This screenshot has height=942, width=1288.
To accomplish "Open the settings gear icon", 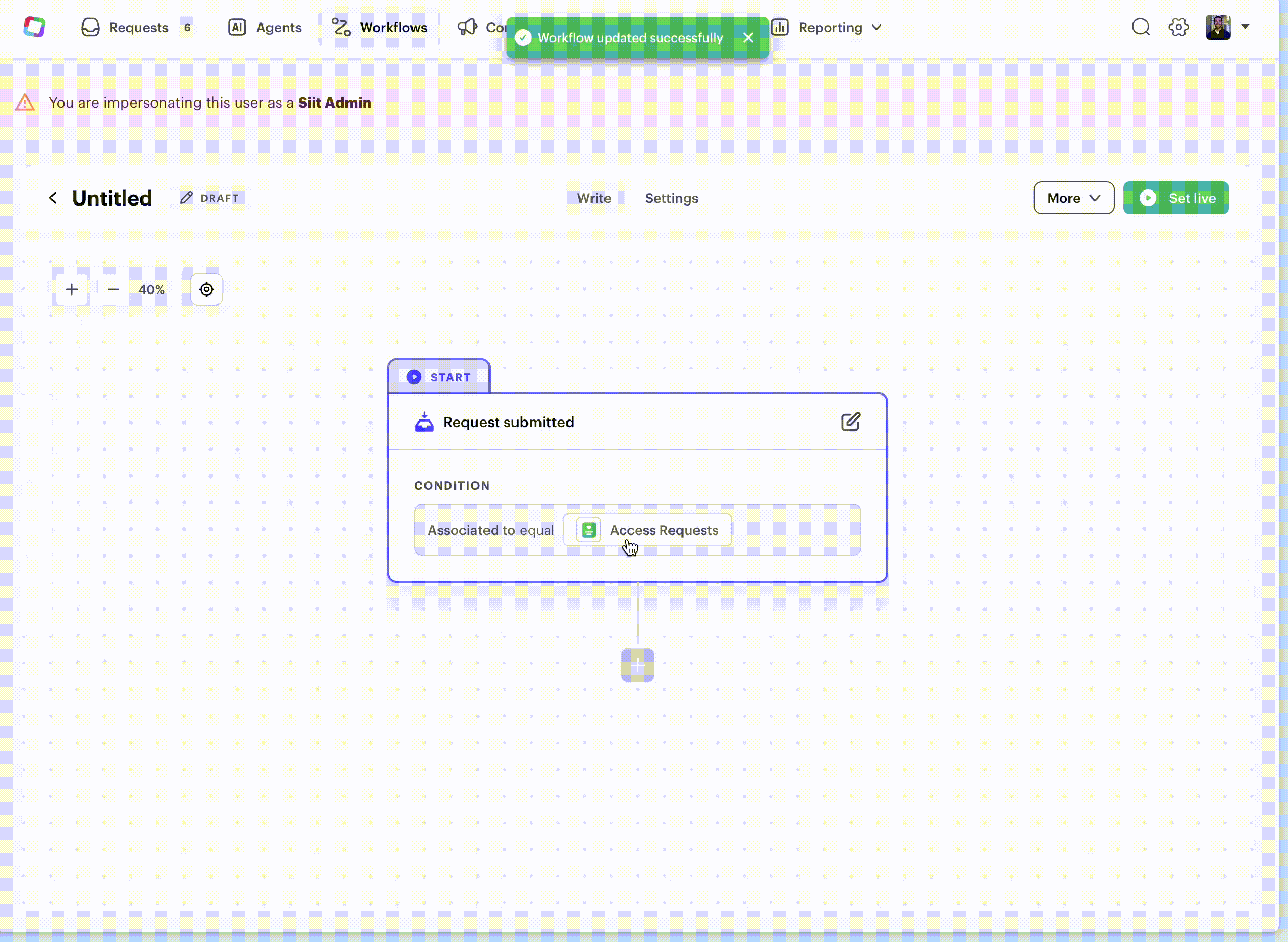I will (x=1178, y=27).
